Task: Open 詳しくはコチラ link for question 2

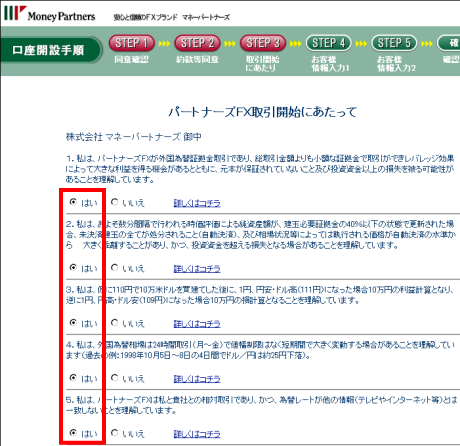Action: (197, 269)
